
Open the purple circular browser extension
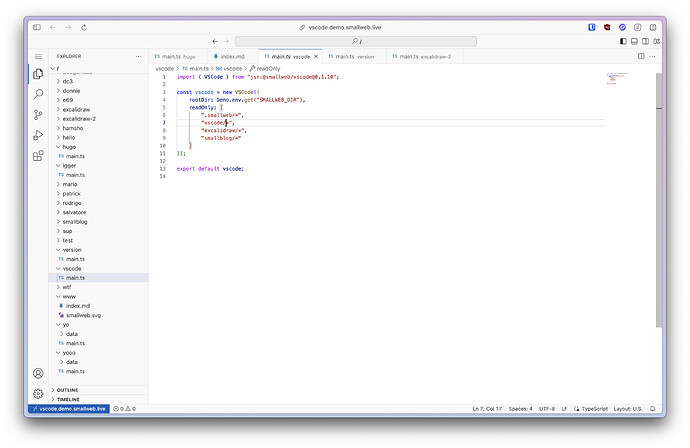(622, 27)
